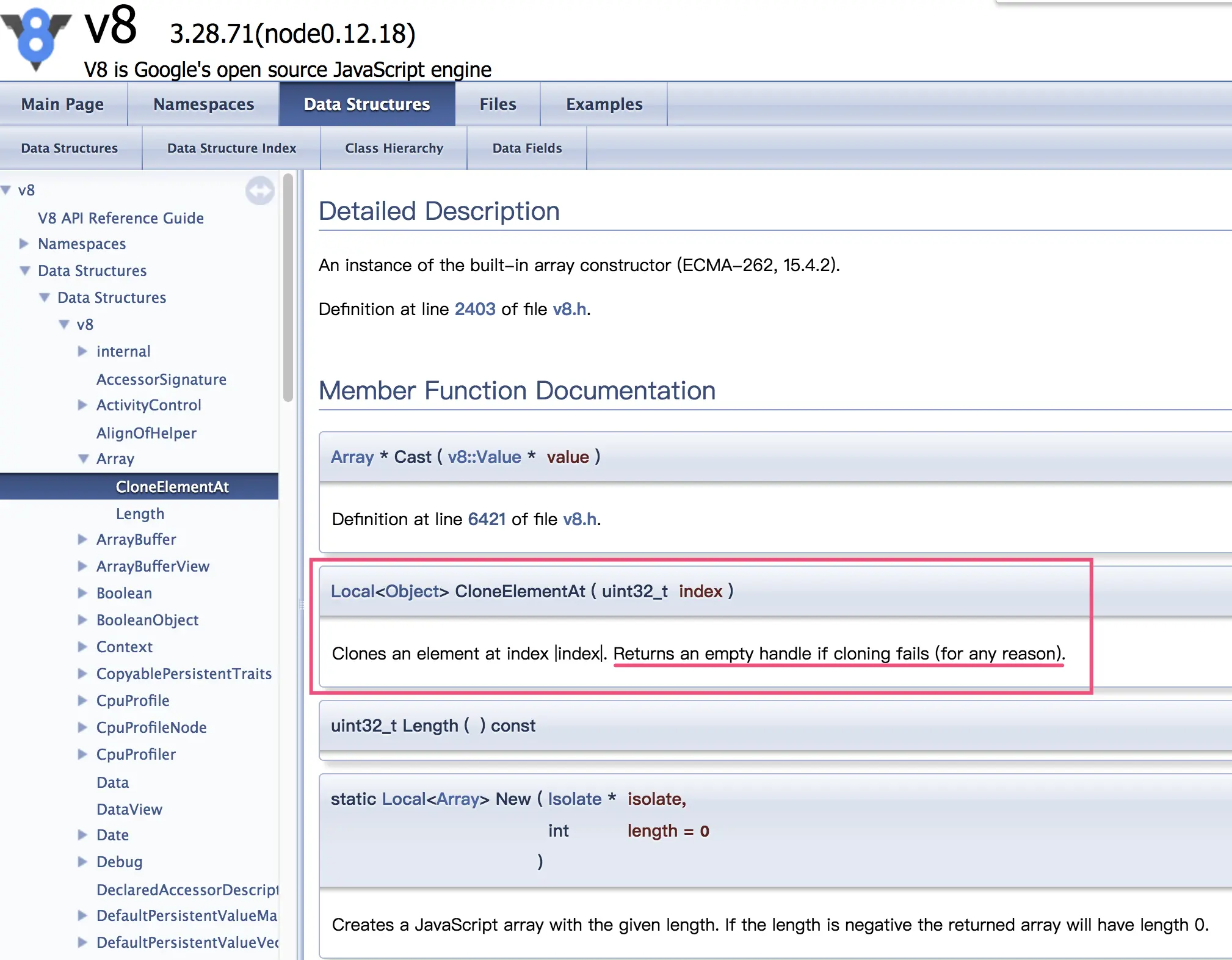Open the Namespaces tab
The width and height of the screenshot is (1232, 960).
click(x=203, y=104)
